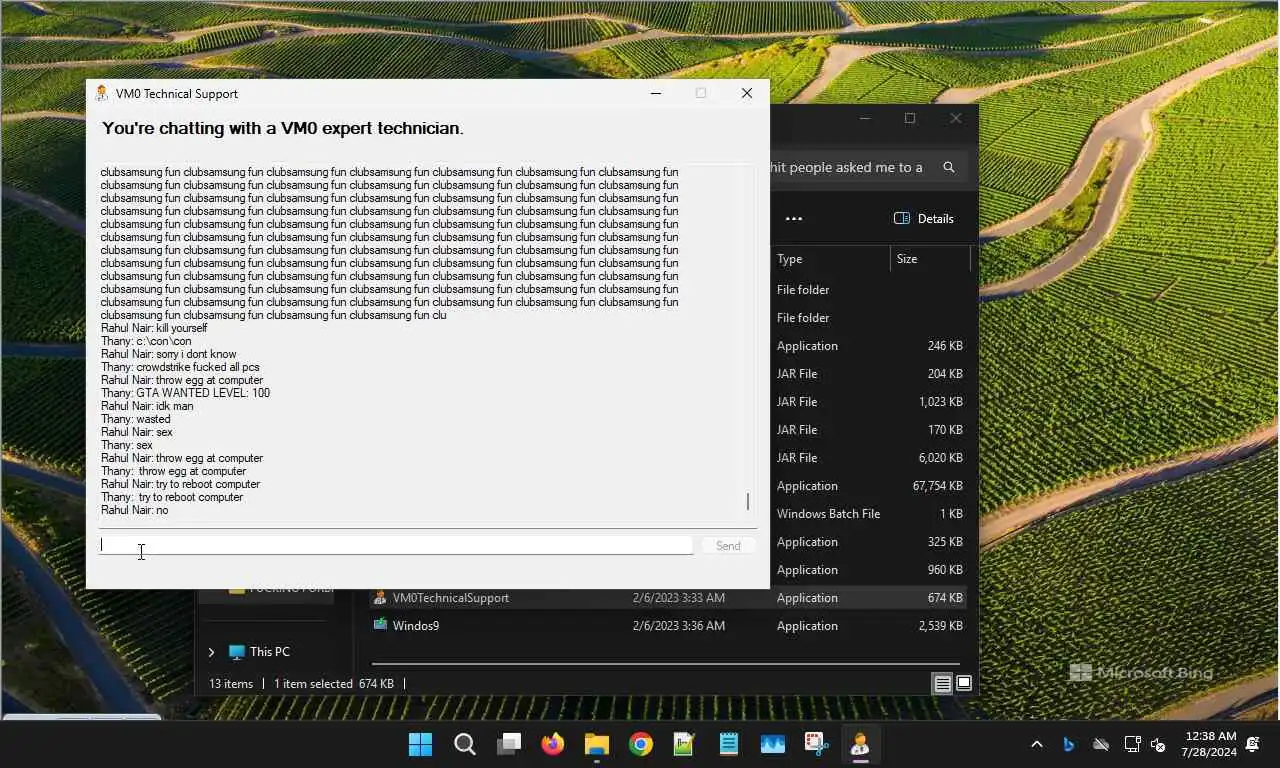The width and height of the screenshot is (1280, 768).
Task: Click the heading 'You're chatting with a VM0 expert technician.'
Action: 283,128
